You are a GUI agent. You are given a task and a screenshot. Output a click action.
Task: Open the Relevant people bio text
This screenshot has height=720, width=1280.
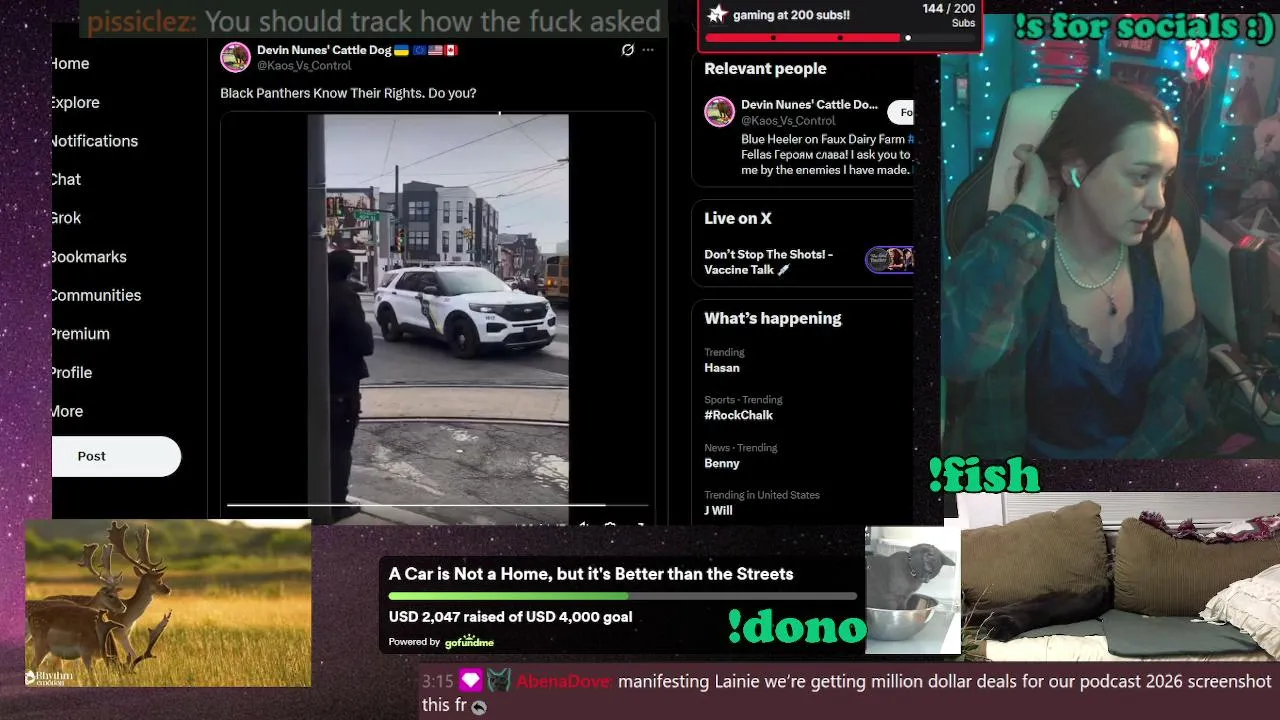pos(827,155)
